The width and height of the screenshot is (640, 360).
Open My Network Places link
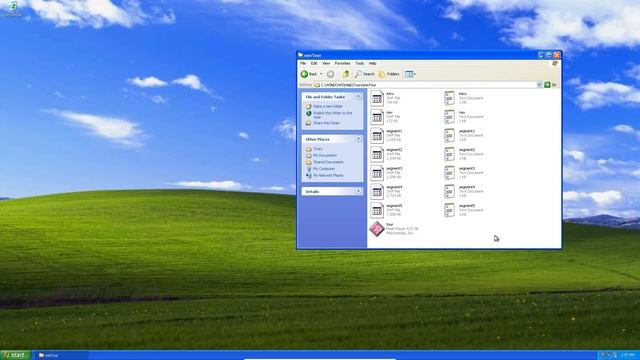[328, 176]
